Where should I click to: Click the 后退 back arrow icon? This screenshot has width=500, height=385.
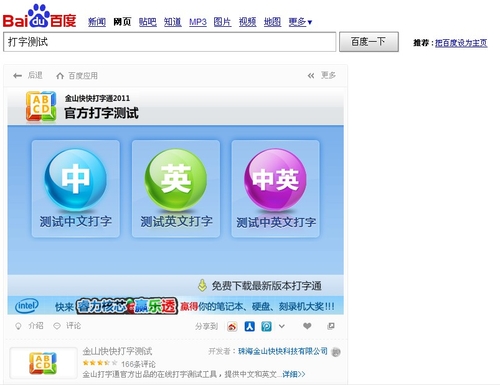click(17, 76)
